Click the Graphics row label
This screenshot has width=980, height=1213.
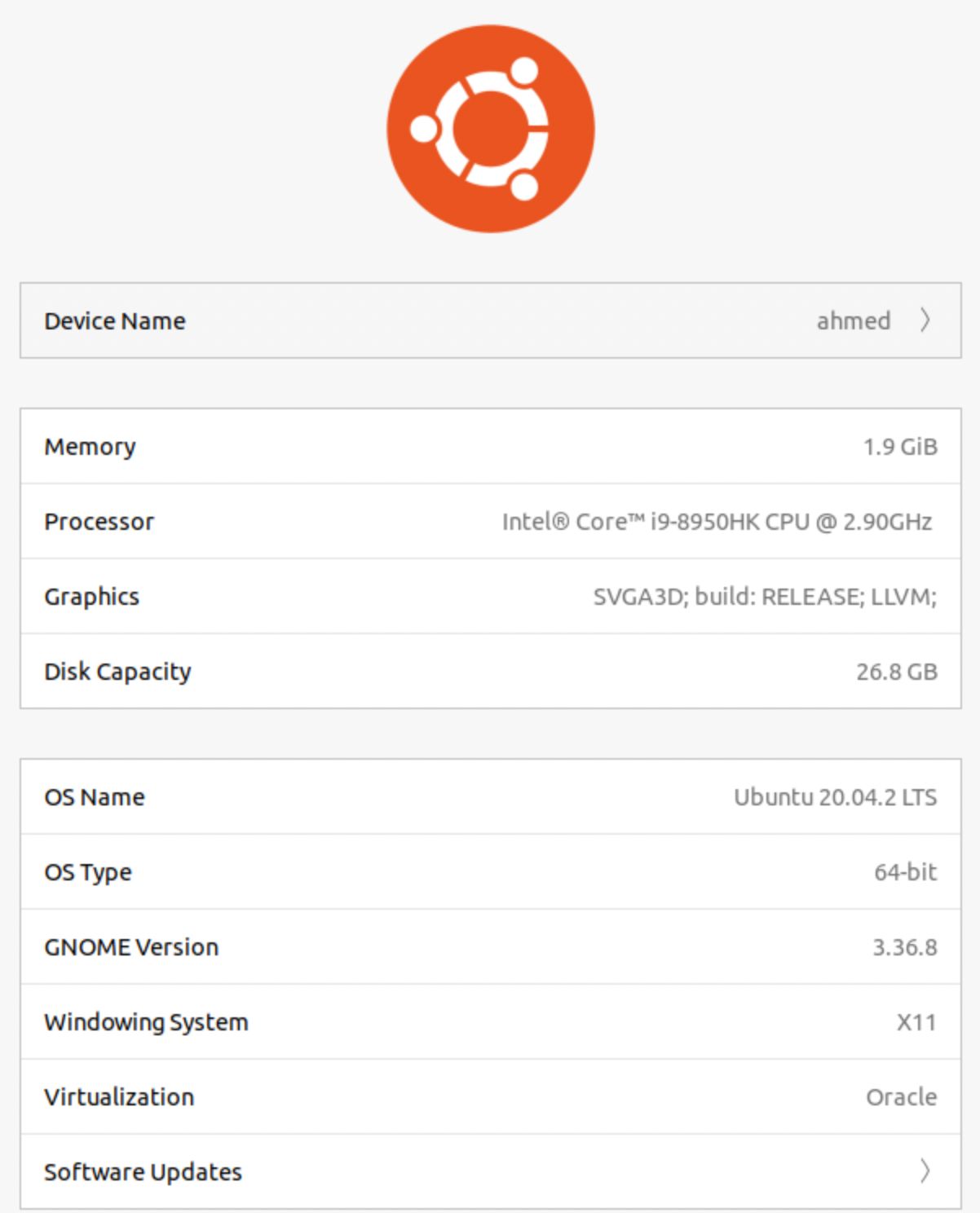pos(91,597)
